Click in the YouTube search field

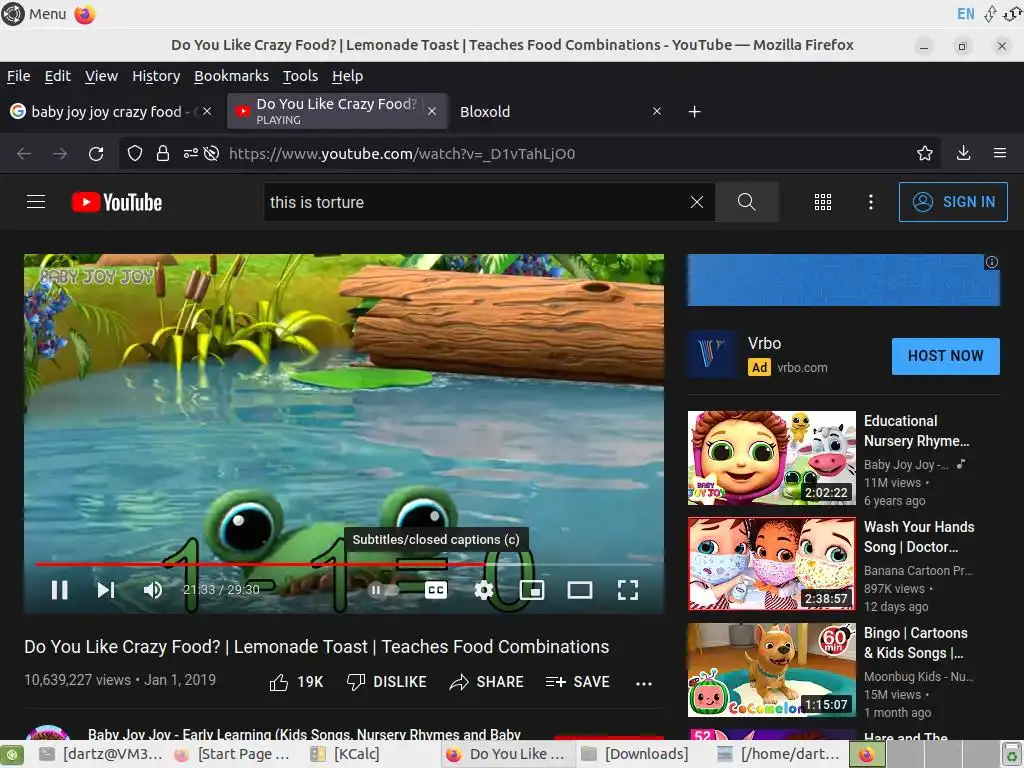477,202
